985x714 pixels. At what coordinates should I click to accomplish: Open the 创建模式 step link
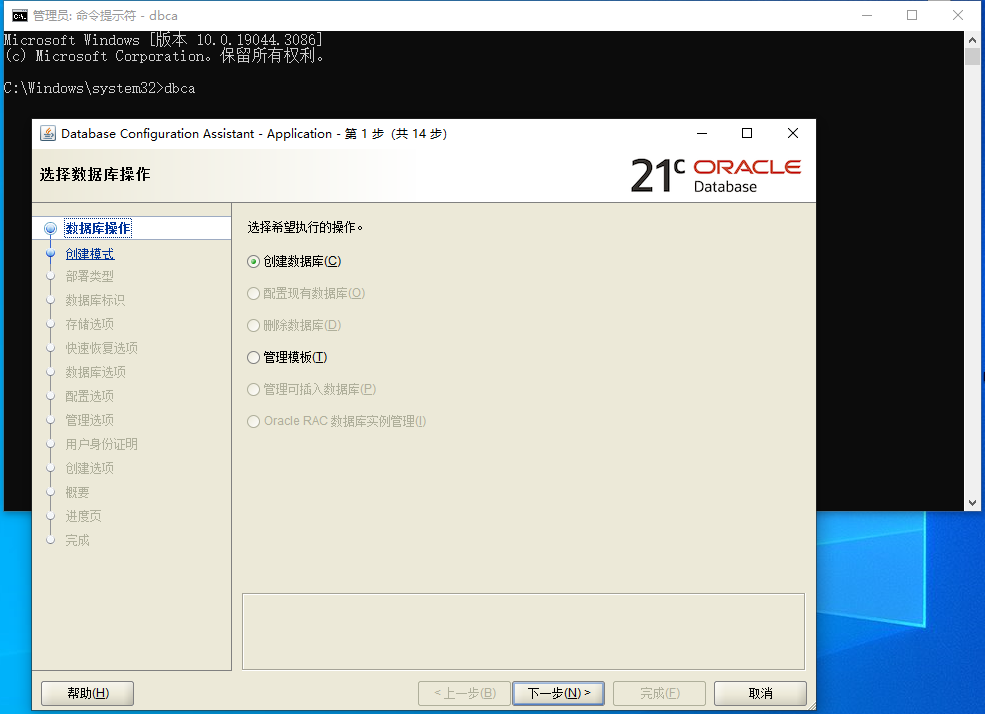90,254
